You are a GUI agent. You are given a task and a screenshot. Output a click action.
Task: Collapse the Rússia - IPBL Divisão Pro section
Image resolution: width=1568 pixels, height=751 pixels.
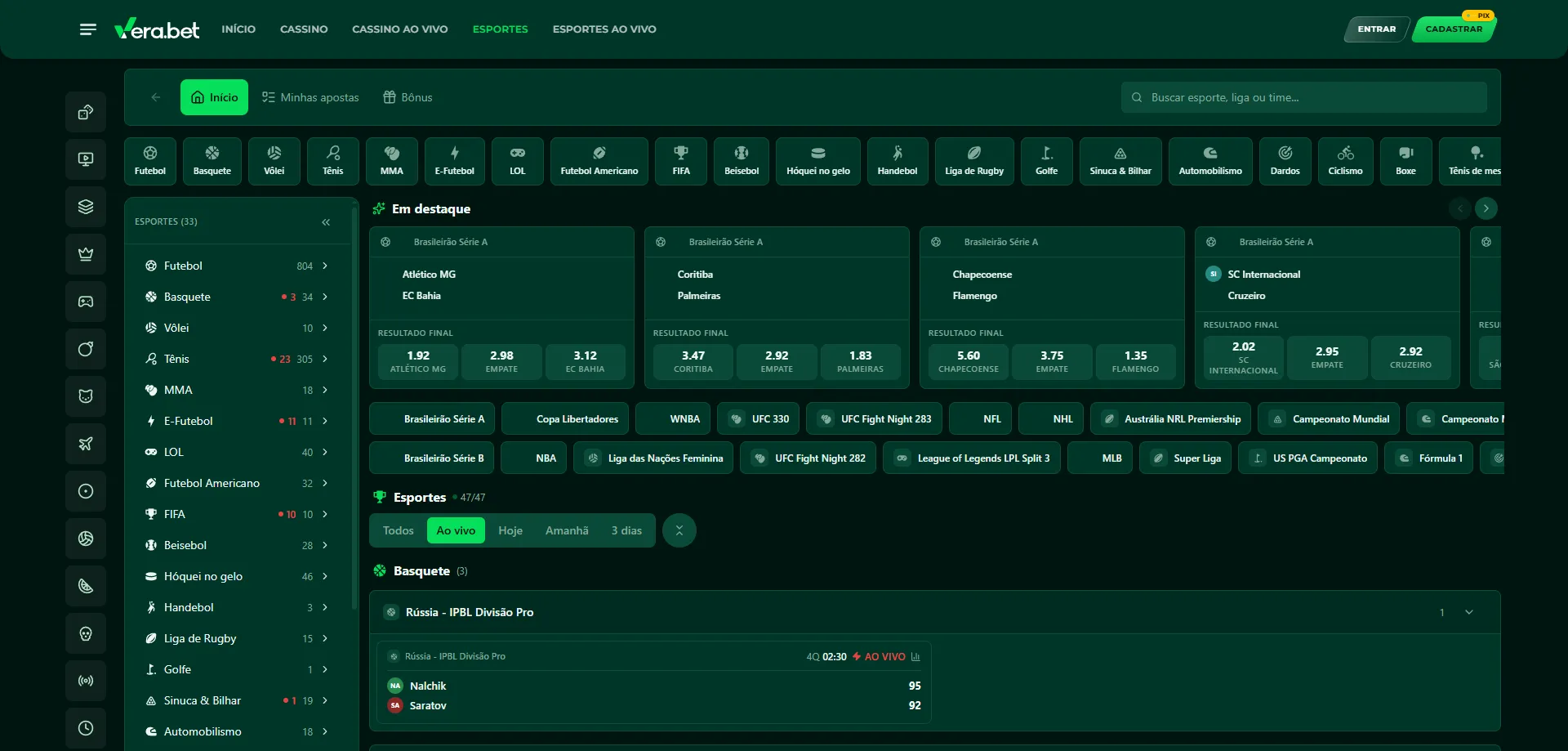coord(1469,612)
